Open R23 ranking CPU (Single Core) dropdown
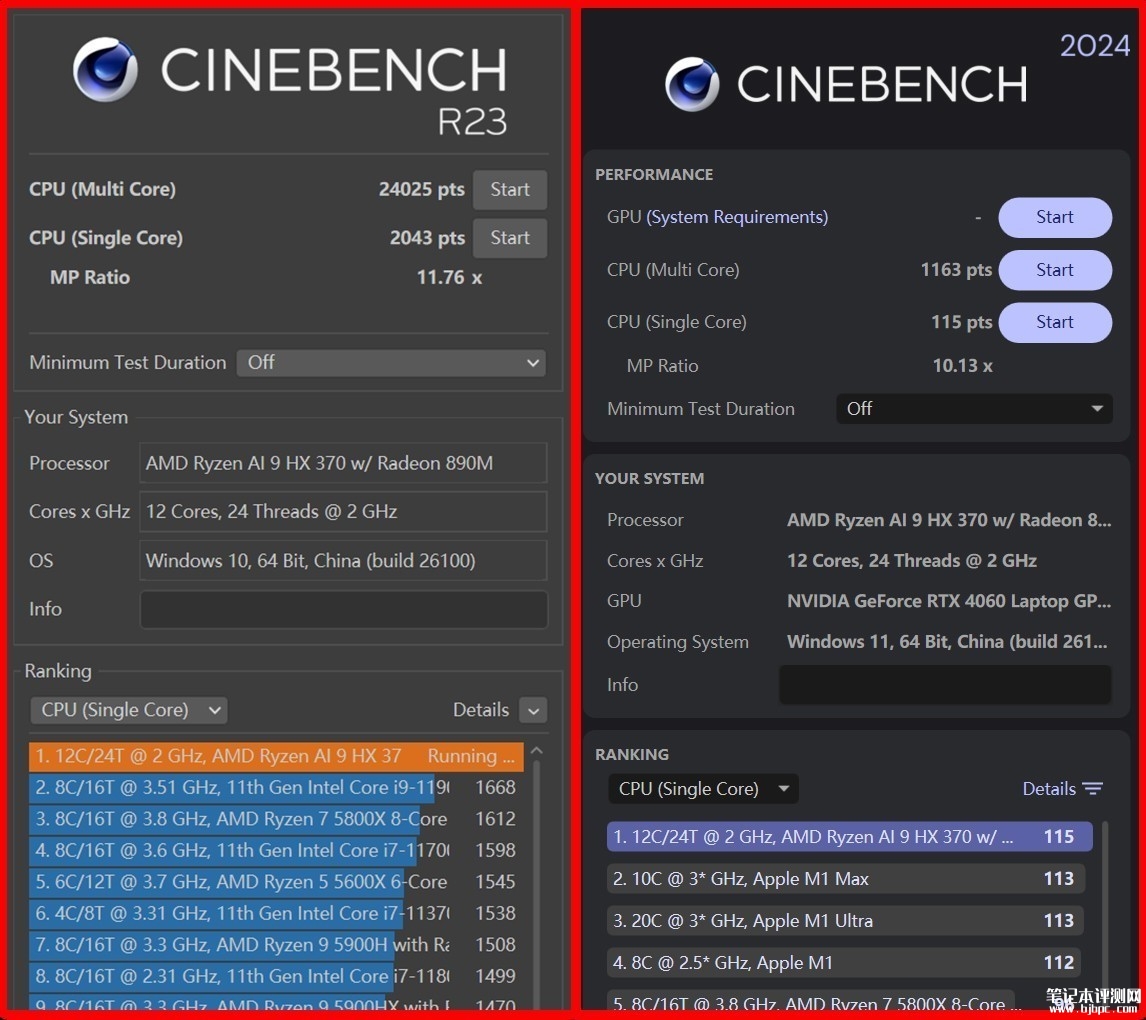Screen dimensions: 1146x1020 (x=129, y=709)
